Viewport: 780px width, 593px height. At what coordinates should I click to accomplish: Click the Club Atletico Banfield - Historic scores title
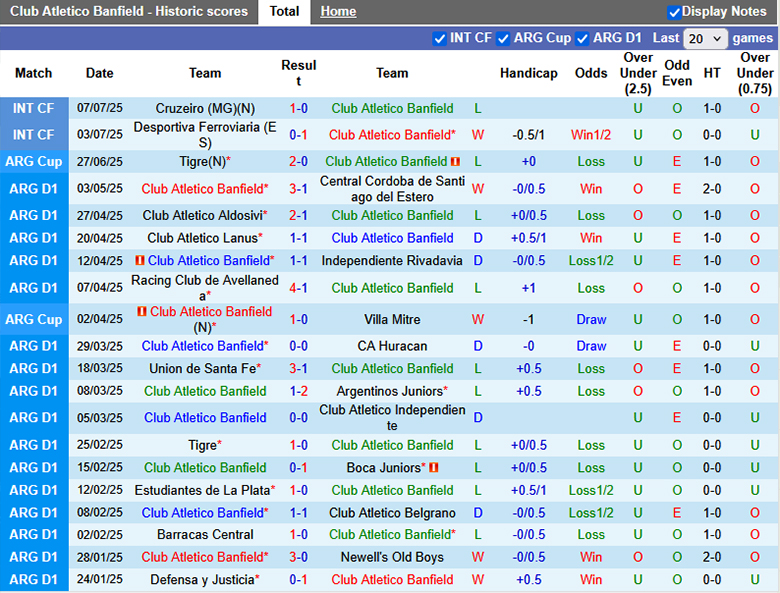click(x=129, y=11)
